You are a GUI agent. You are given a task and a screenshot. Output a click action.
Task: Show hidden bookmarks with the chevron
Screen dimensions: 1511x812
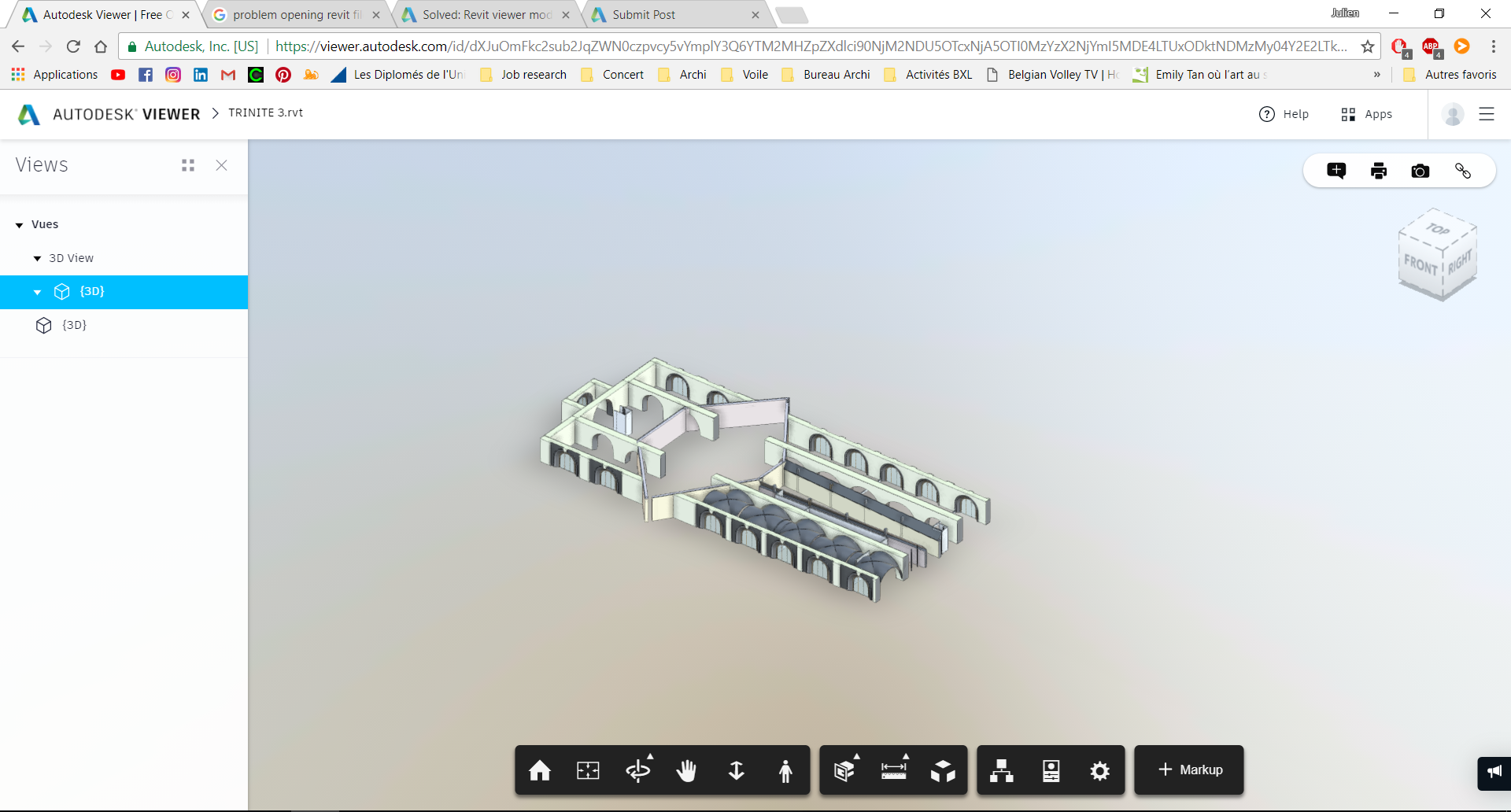click(x=1377, y=75)
